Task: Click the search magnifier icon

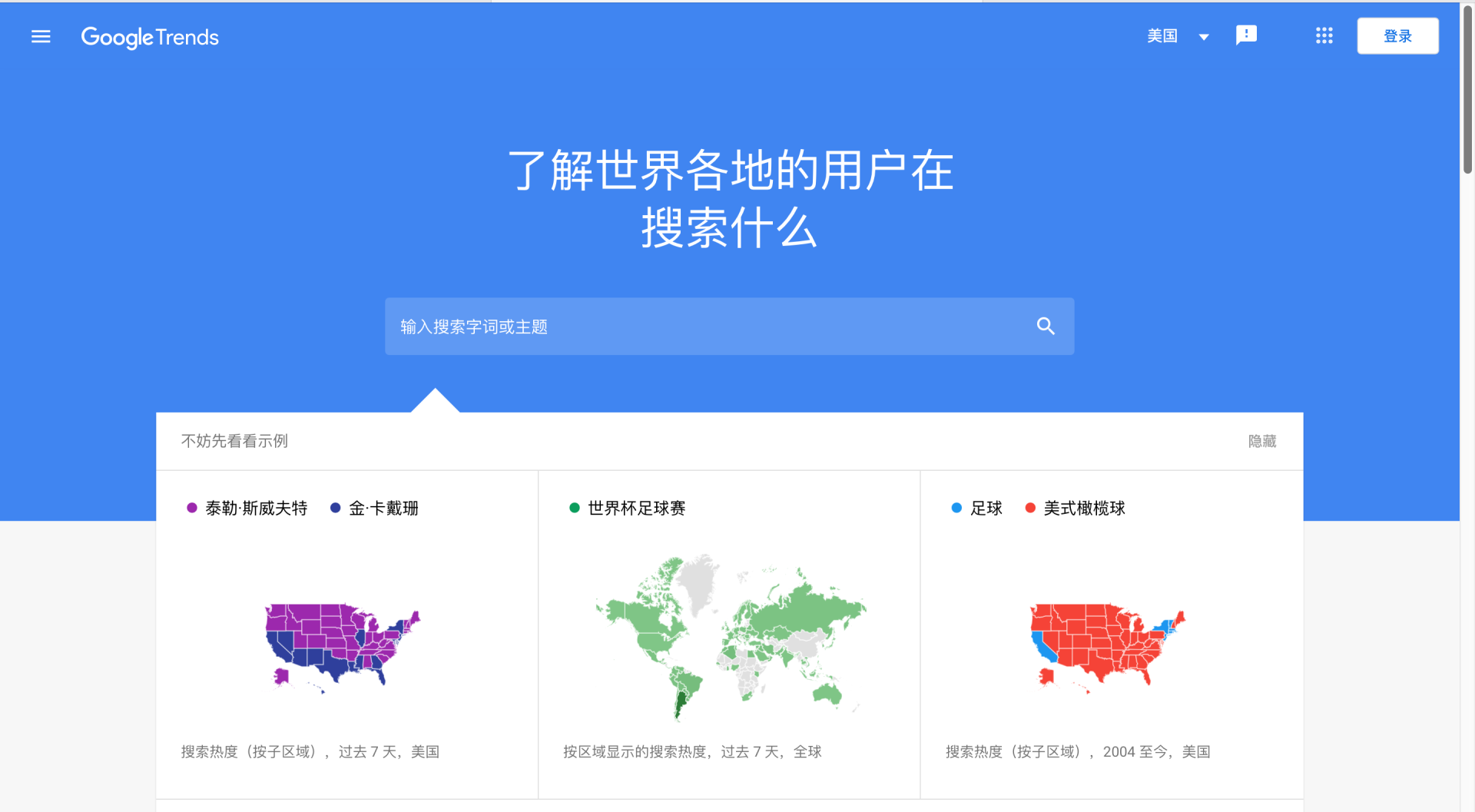Action: click(1046, 326)
